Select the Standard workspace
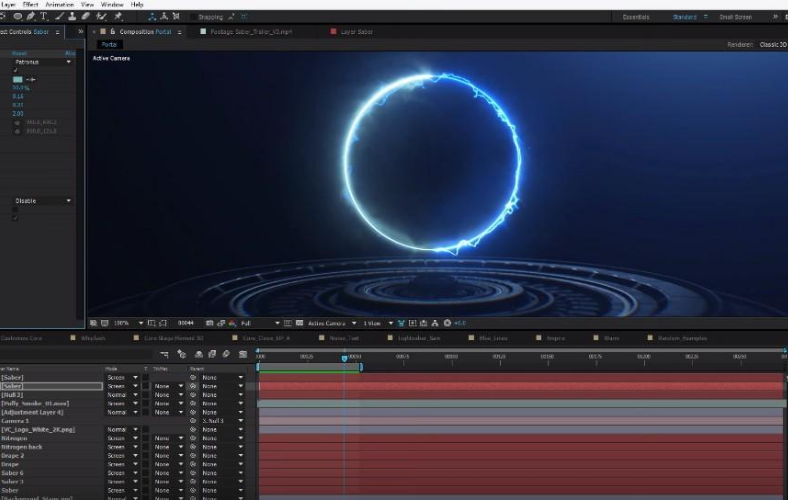Image resolution: width=788 pixels, height=500 pixels. pos(684,17)
